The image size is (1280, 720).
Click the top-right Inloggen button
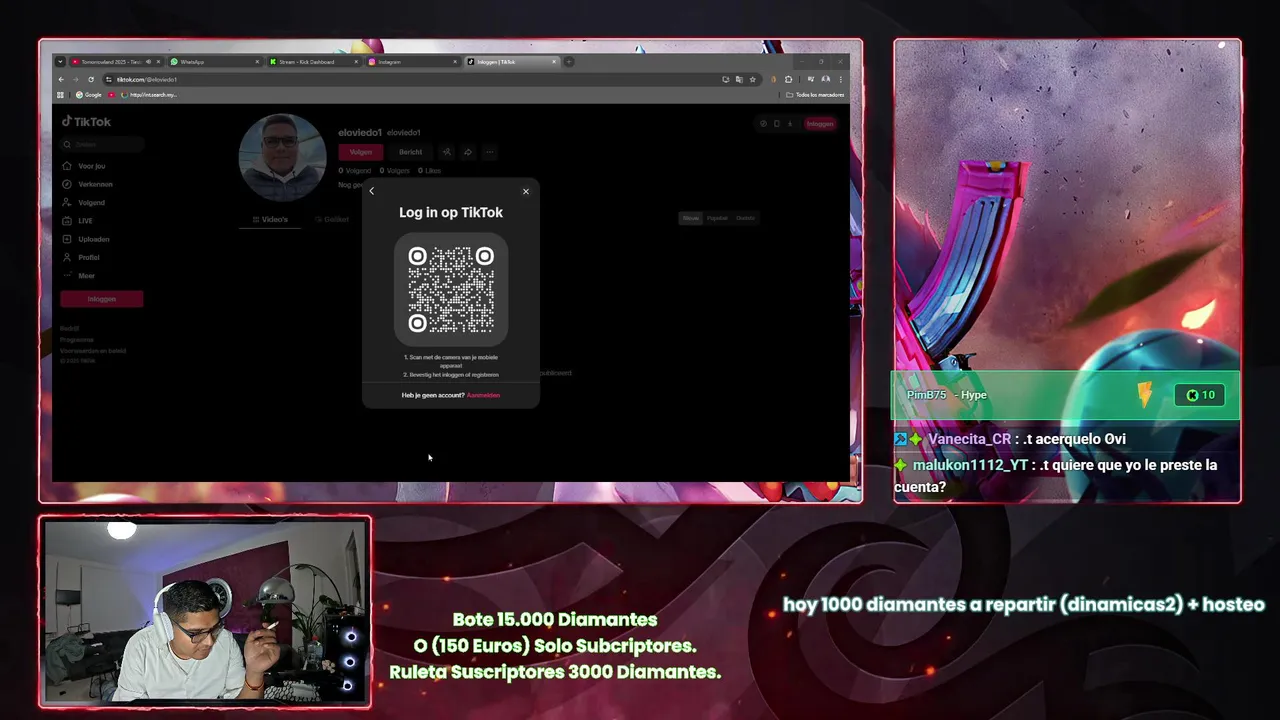pyautogui.click(x=820, y=124)
